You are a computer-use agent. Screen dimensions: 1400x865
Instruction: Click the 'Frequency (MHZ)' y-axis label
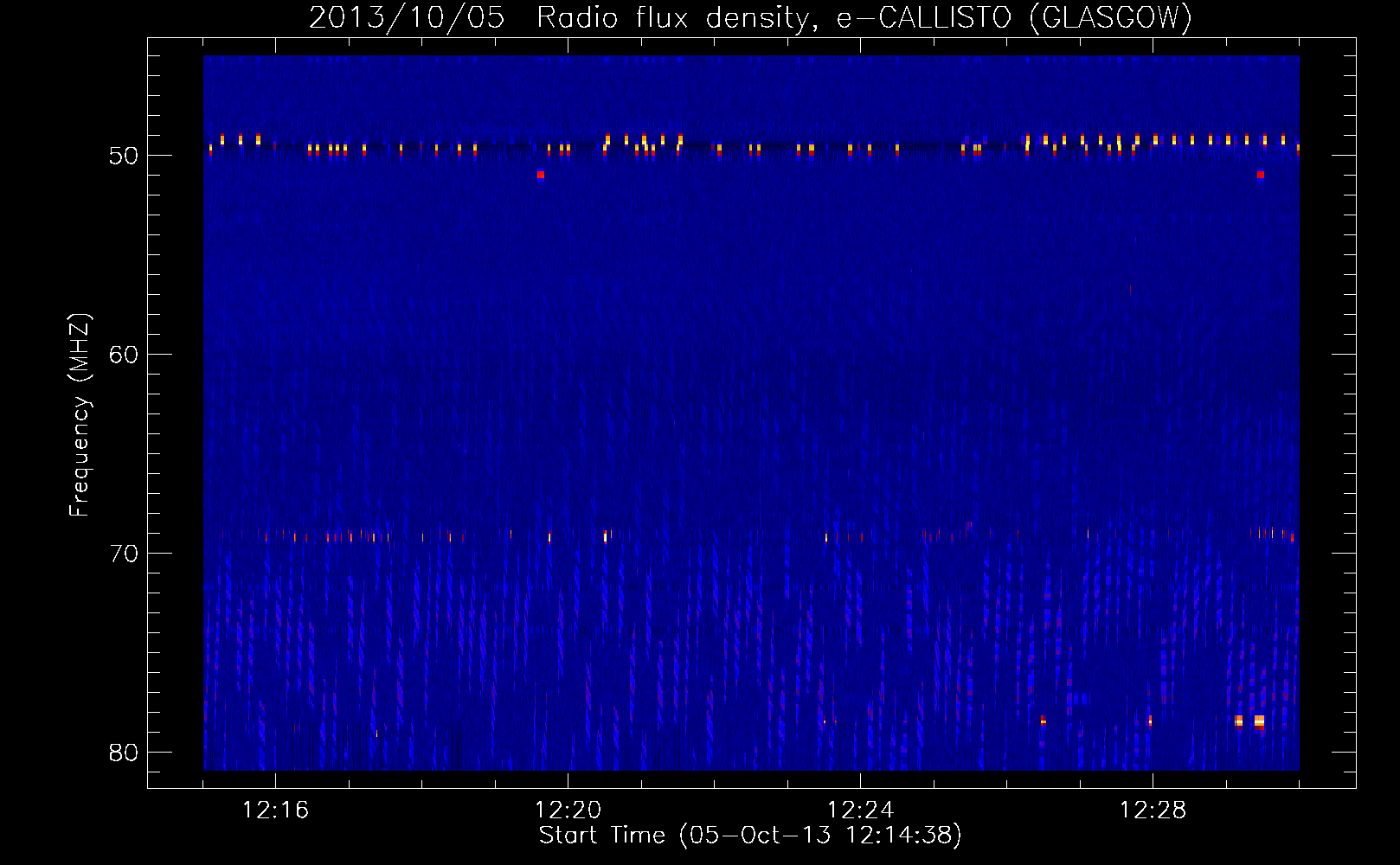pyautogui.click(x=80, y=415)
